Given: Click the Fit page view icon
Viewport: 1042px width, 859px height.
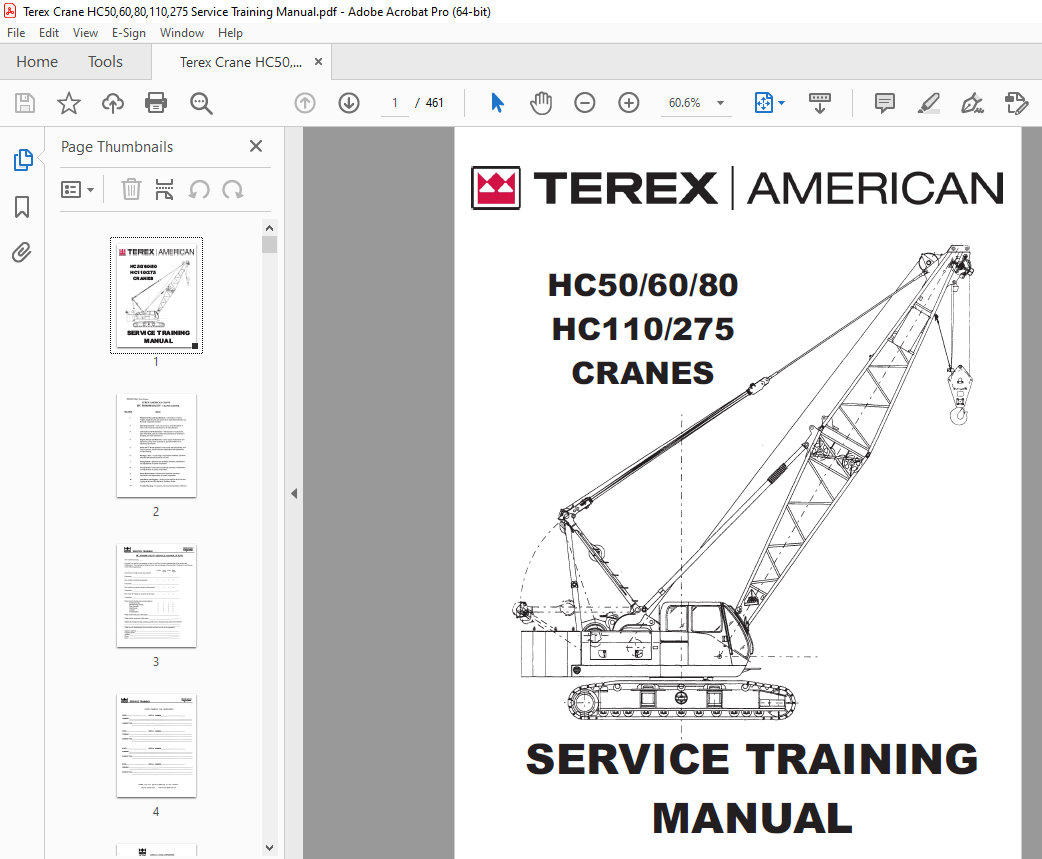Looking at the screenshot, I should click(x=764, y=103).
